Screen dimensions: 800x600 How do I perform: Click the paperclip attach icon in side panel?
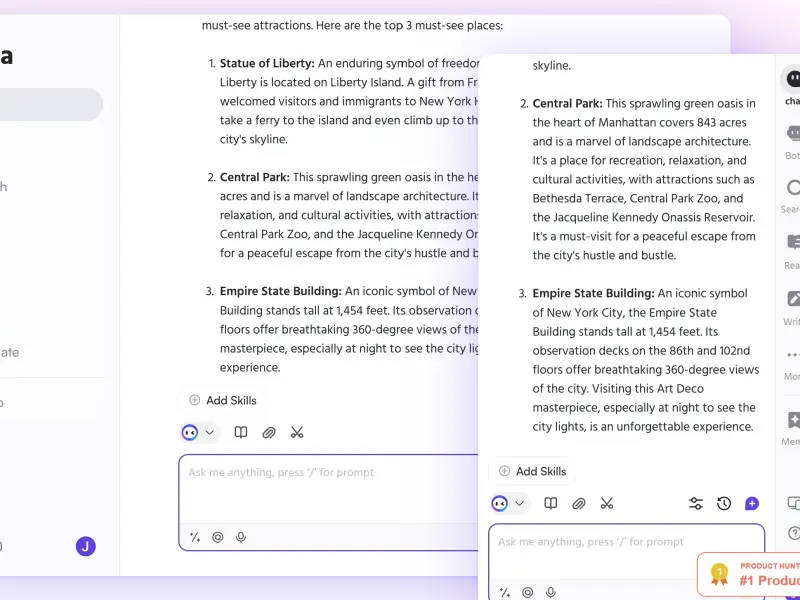[x=579, y=504]
